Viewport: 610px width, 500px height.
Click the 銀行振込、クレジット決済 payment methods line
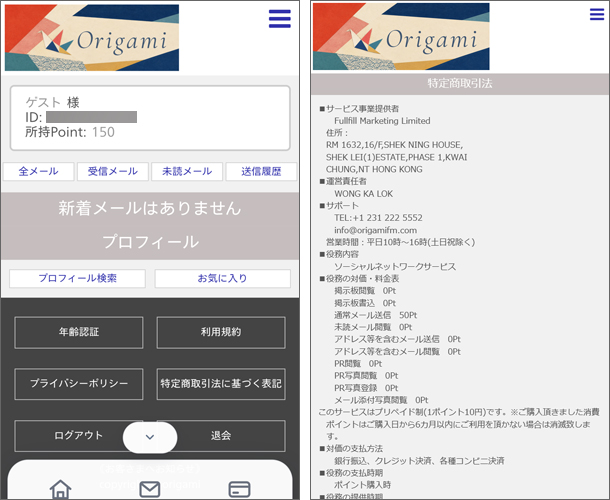click(419, 461)
